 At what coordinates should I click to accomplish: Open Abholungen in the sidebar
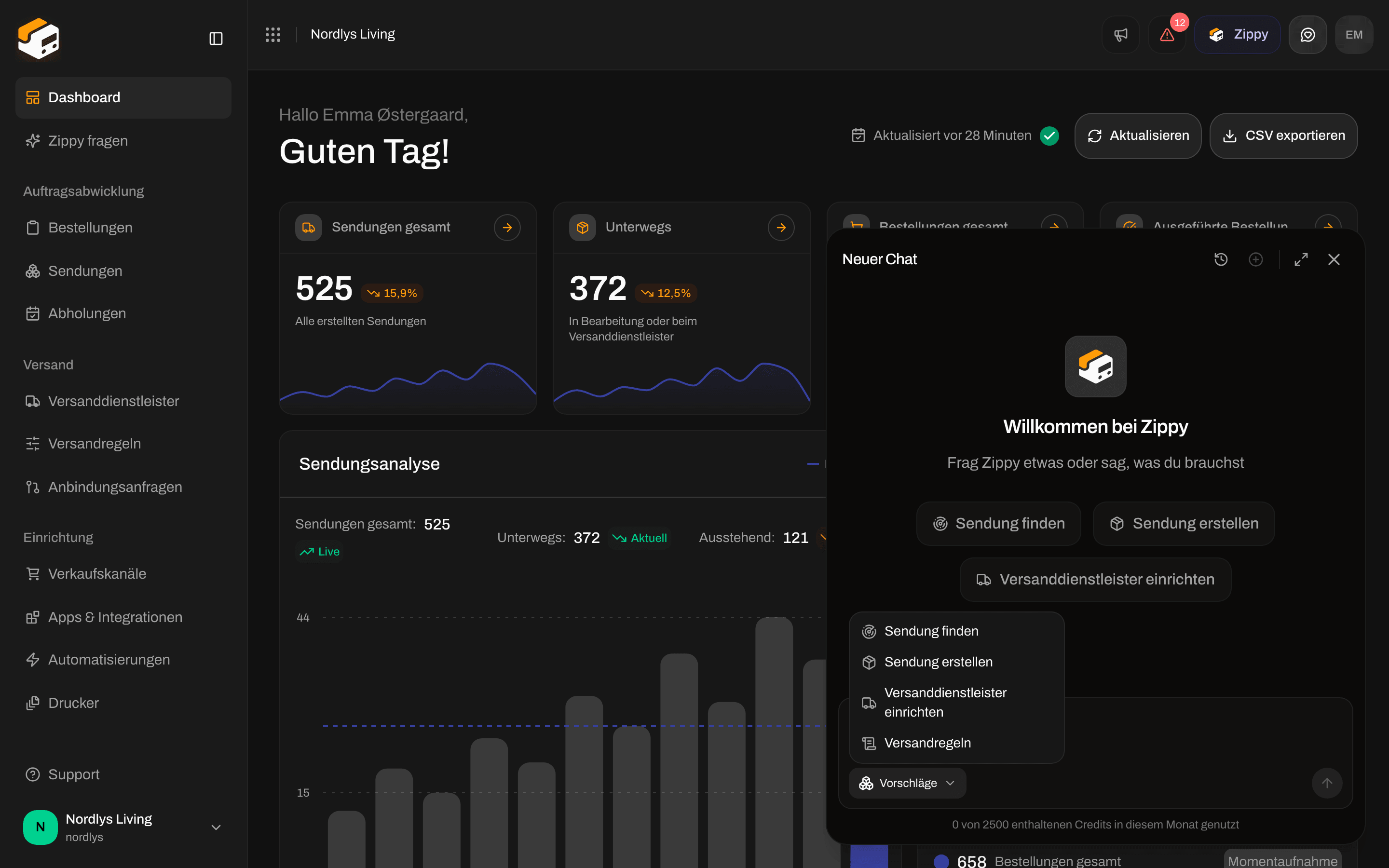123,313
